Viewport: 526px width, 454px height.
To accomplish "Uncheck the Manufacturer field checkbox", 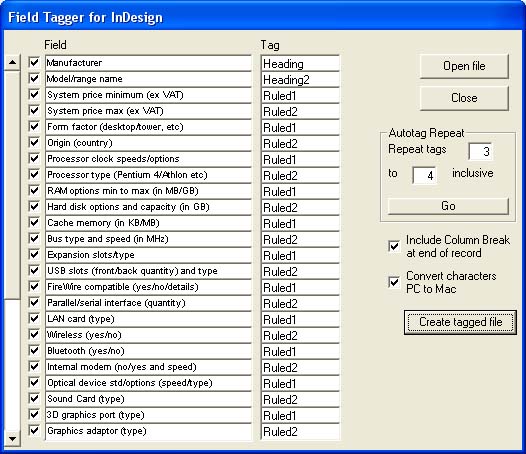I will [x=34, y=62].
